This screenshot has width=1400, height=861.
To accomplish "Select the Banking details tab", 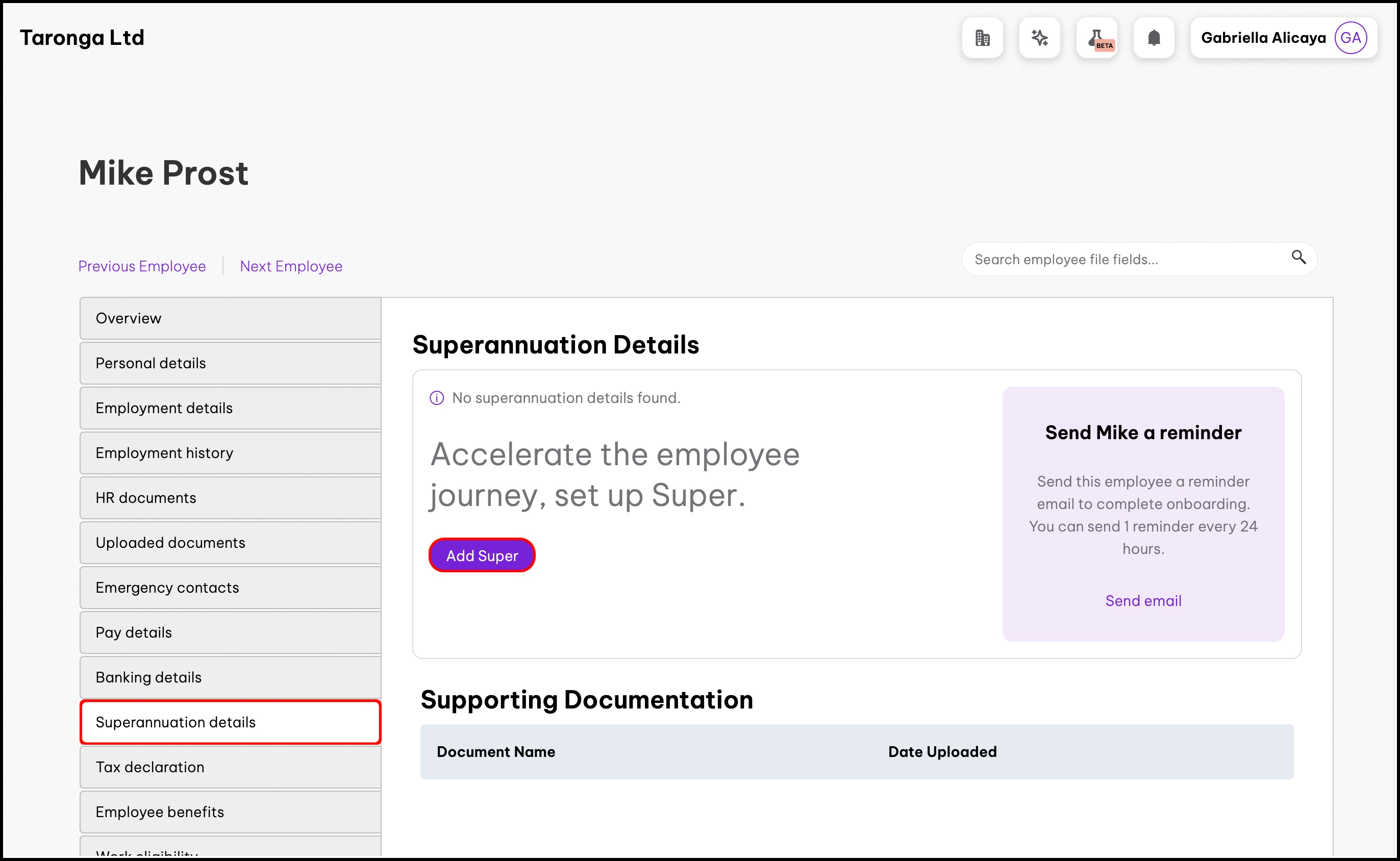I will 230,677.
